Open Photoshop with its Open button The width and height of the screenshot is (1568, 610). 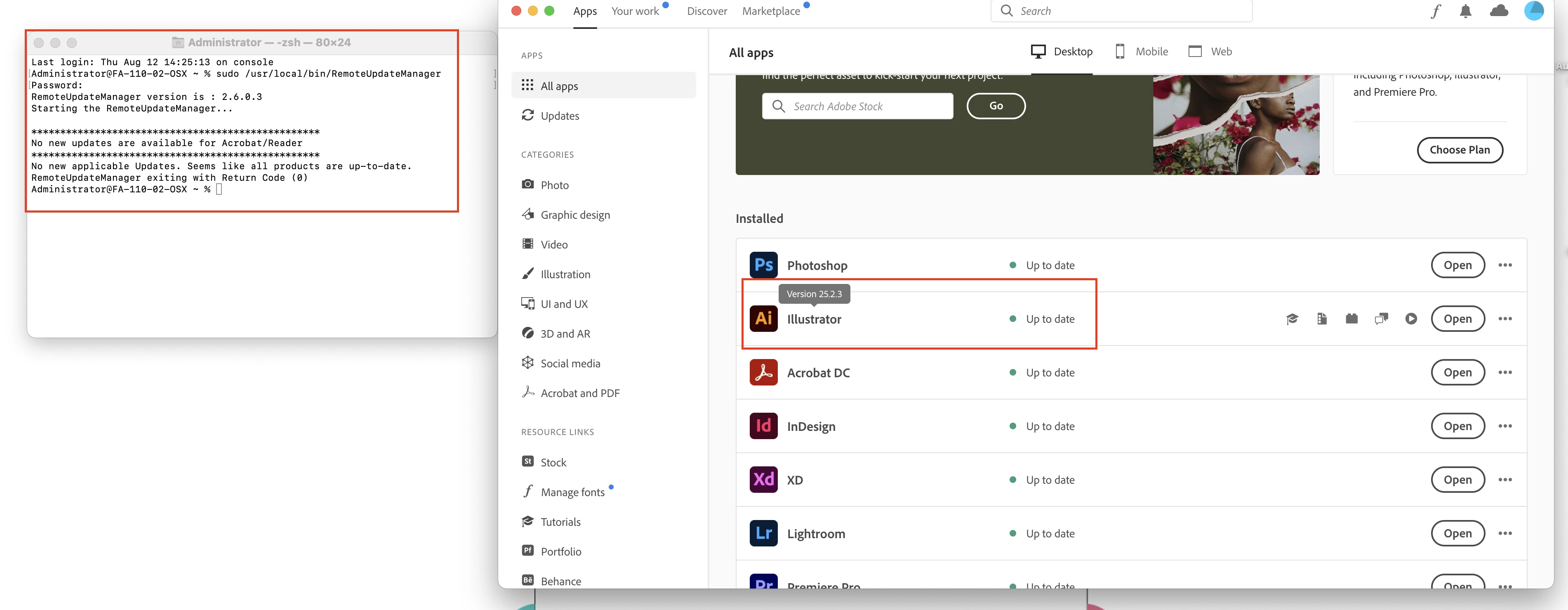[x=1457, y=265]
